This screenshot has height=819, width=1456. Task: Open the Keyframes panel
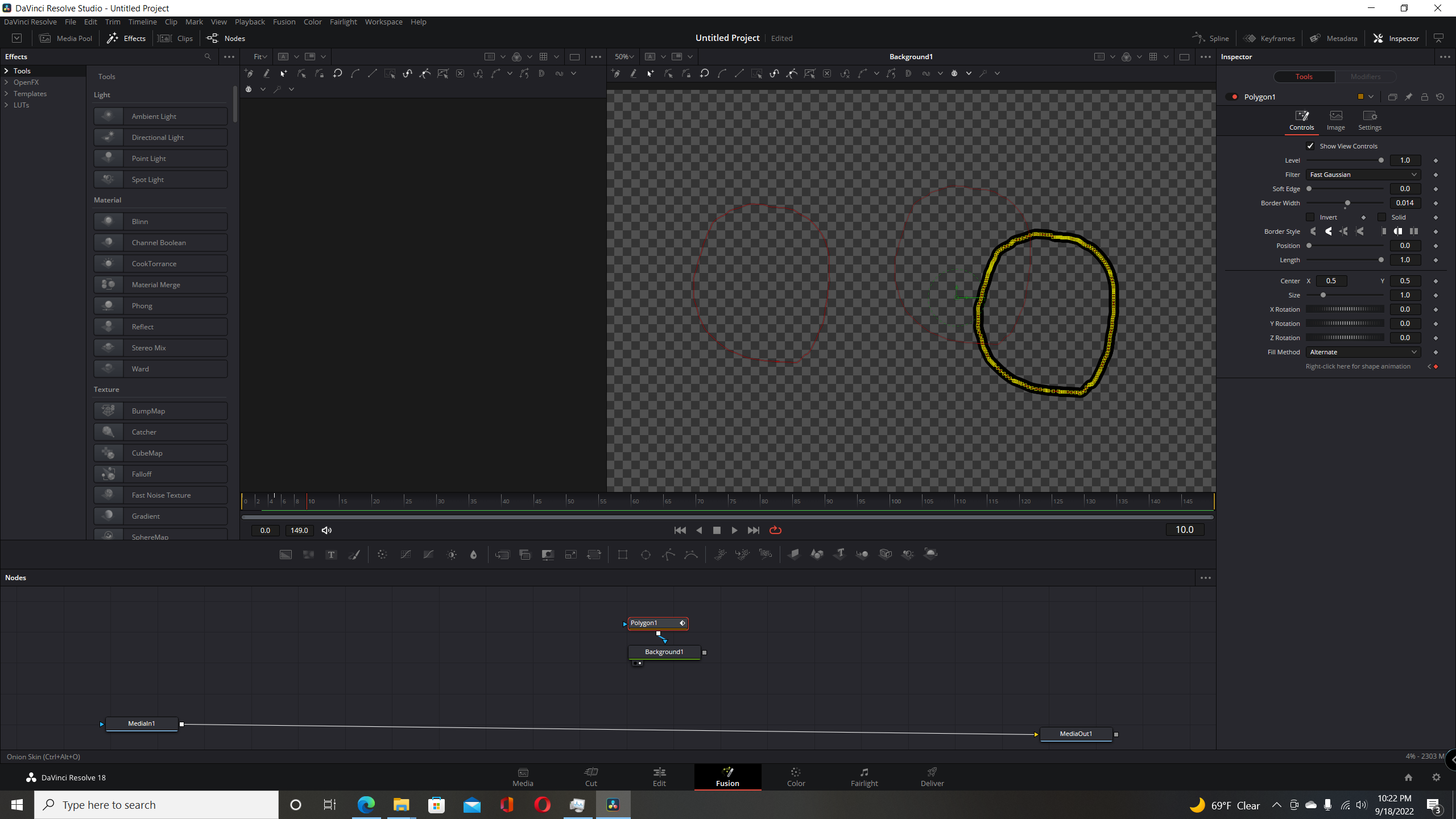point(1269,38)
